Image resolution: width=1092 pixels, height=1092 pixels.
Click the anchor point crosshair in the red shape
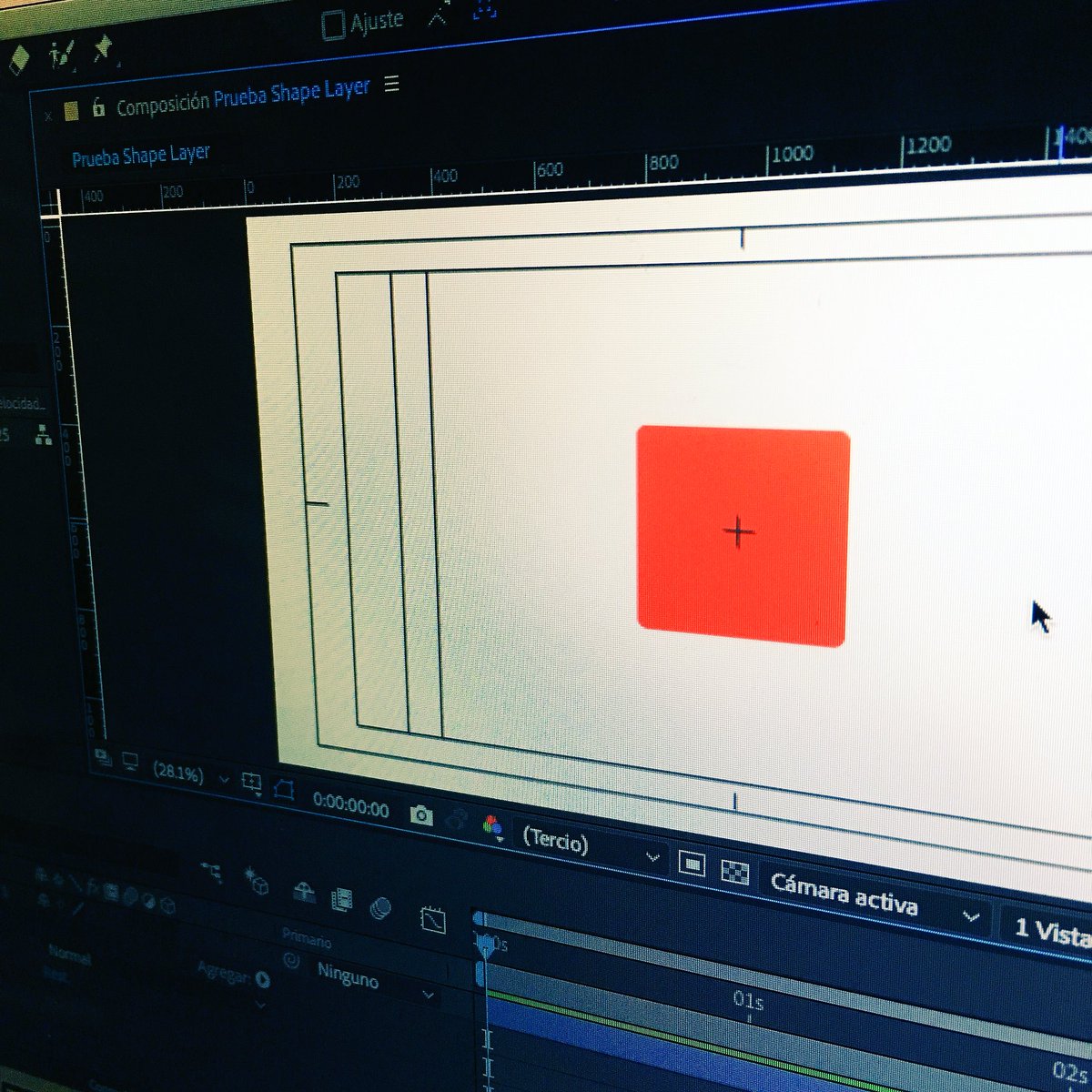tap(738, 531)
